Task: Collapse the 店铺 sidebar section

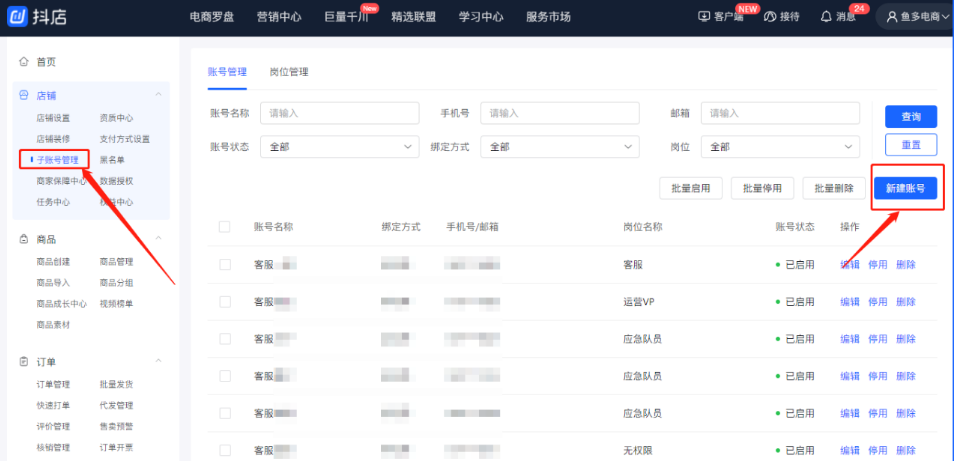Action: tap(158, 95)
